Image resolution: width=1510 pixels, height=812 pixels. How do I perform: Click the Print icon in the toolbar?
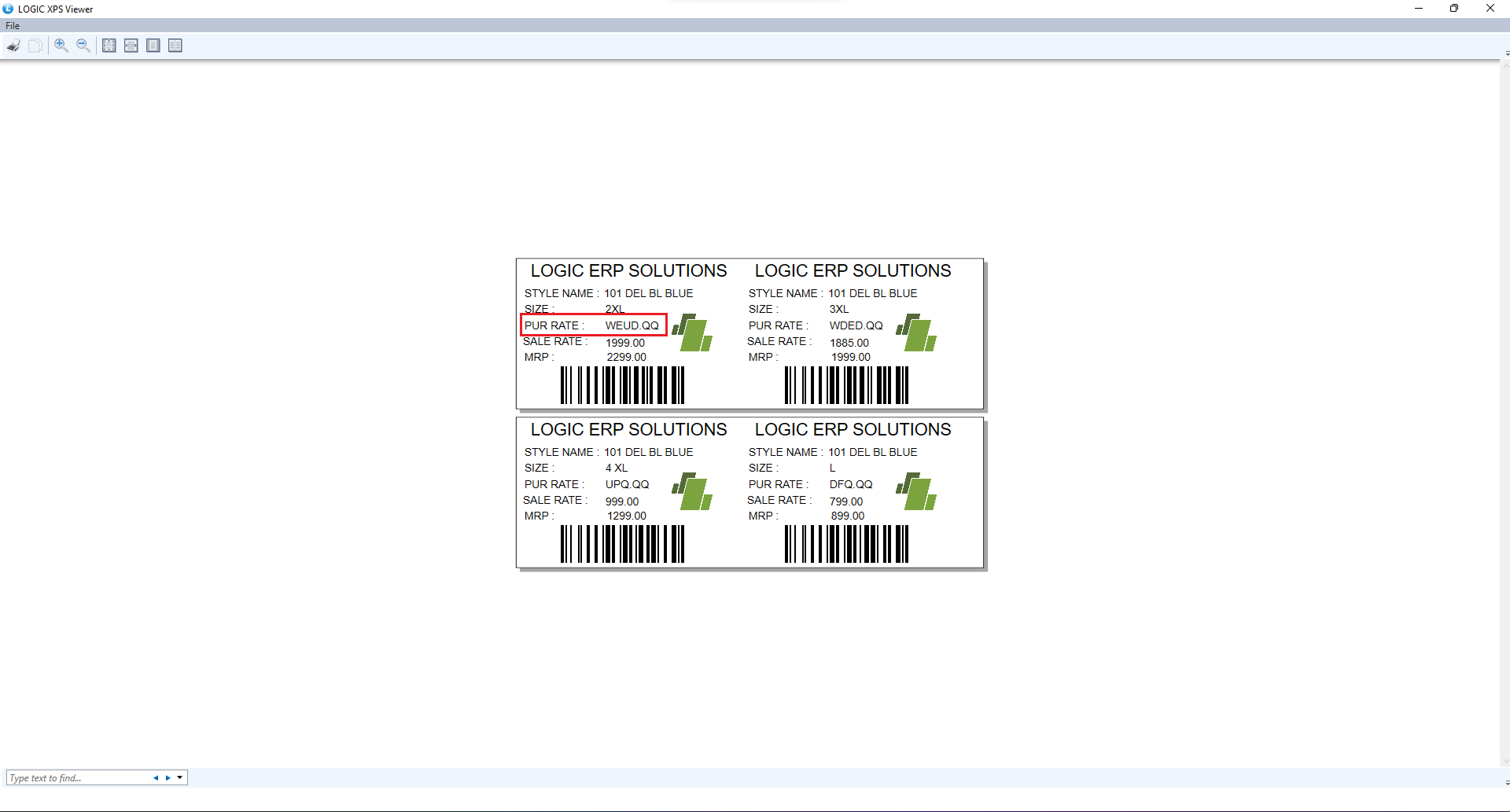[13, 46]
